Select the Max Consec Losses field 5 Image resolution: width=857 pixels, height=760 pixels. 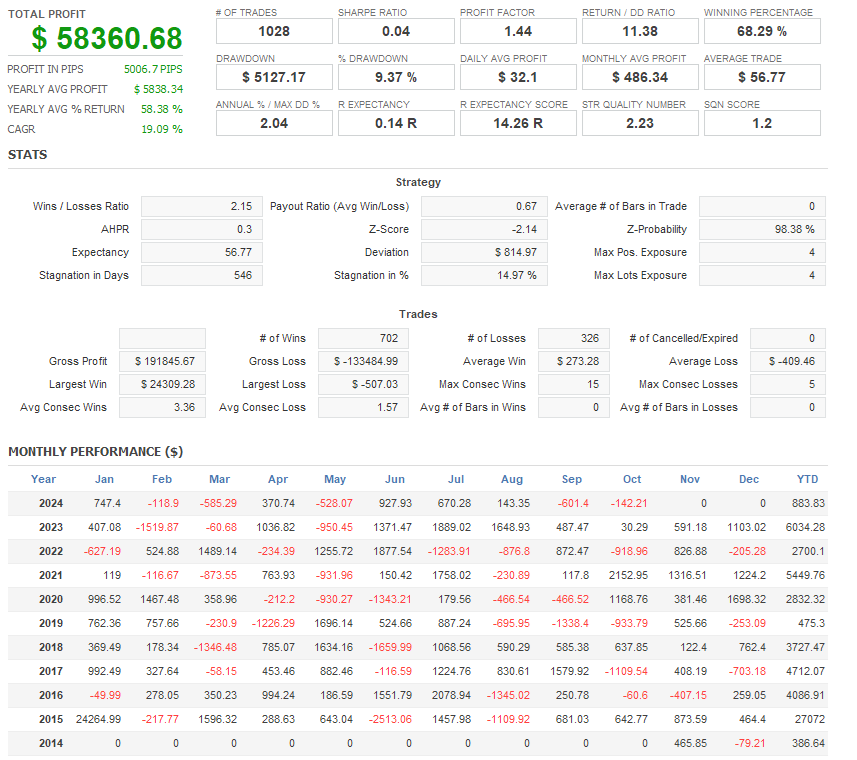click(x=788, y=385)
